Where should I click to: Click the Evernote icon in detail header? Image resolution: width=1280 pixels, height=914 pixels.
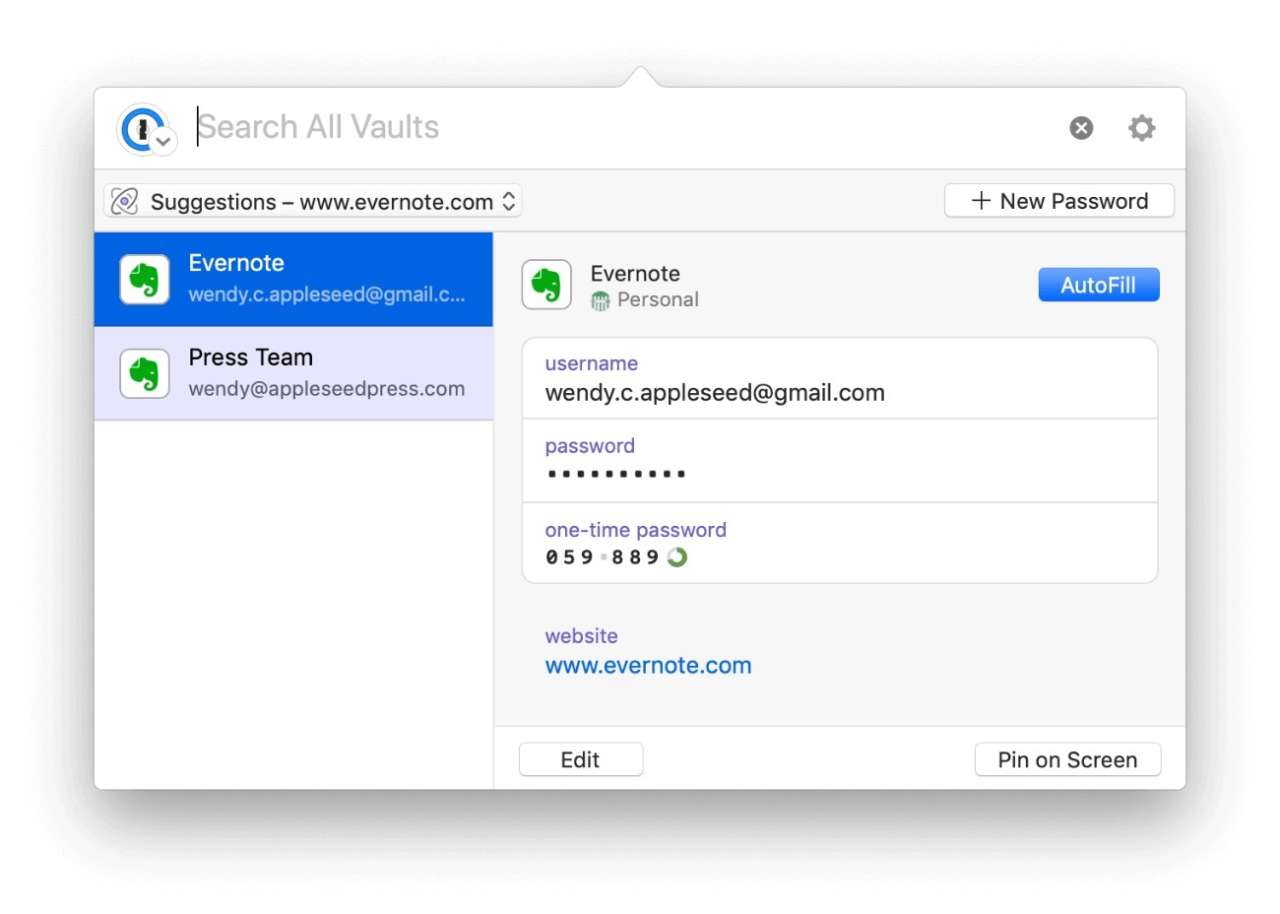click(547, 285)
